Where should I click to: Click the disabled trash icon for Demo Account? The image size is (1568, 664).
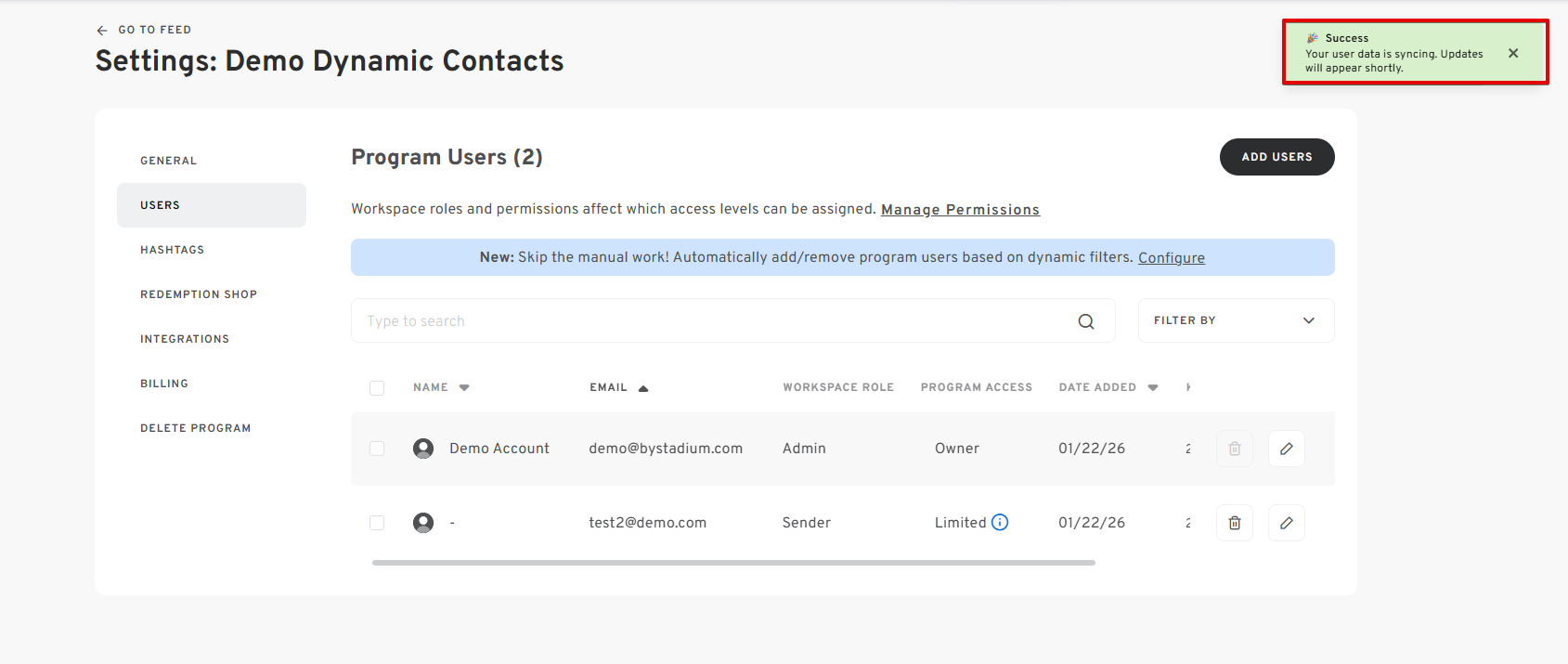pyautogui.click(x=1235, y=449)
